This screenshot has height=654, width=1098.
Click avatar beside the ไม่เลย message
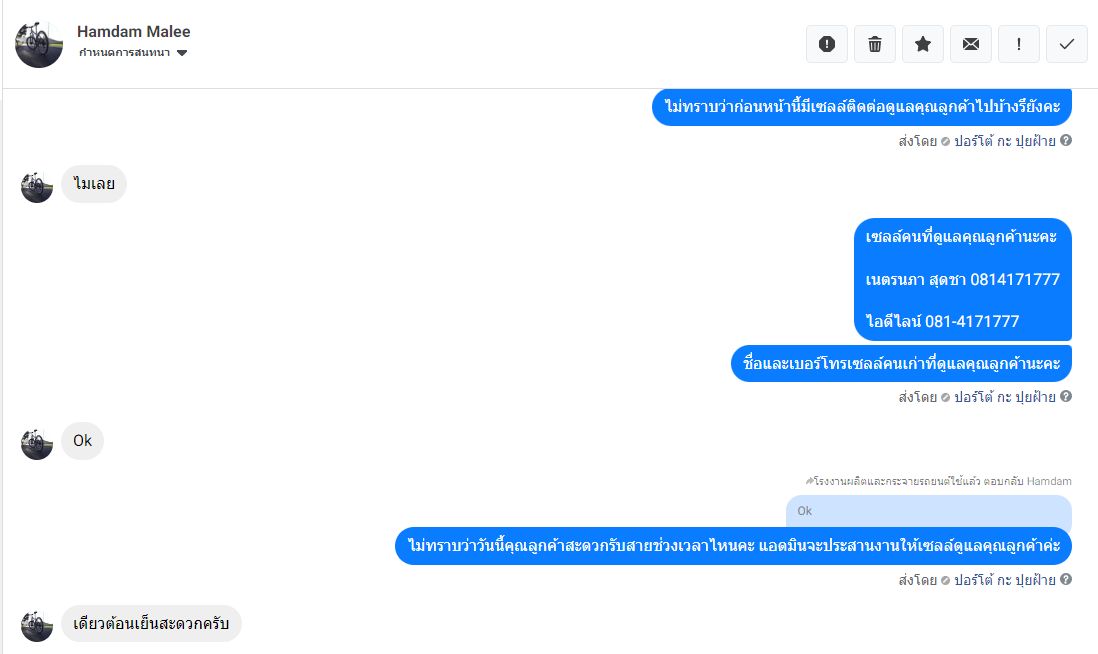click(x=37, y=186)
